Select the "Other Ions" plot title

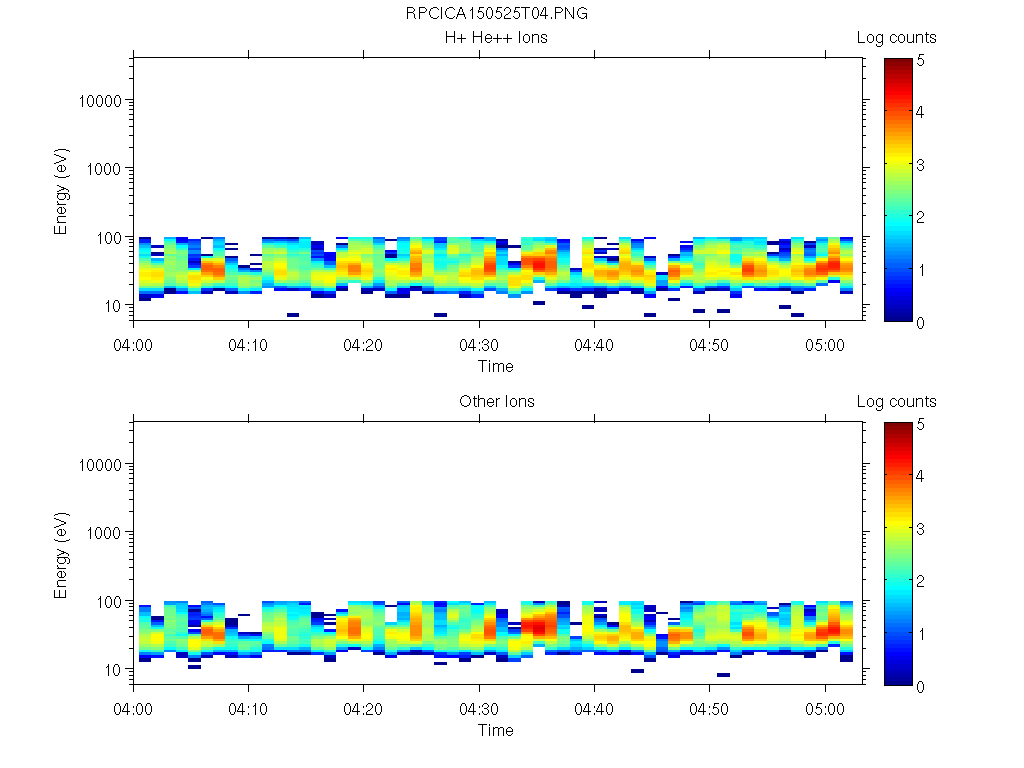(x=496, y=401)
